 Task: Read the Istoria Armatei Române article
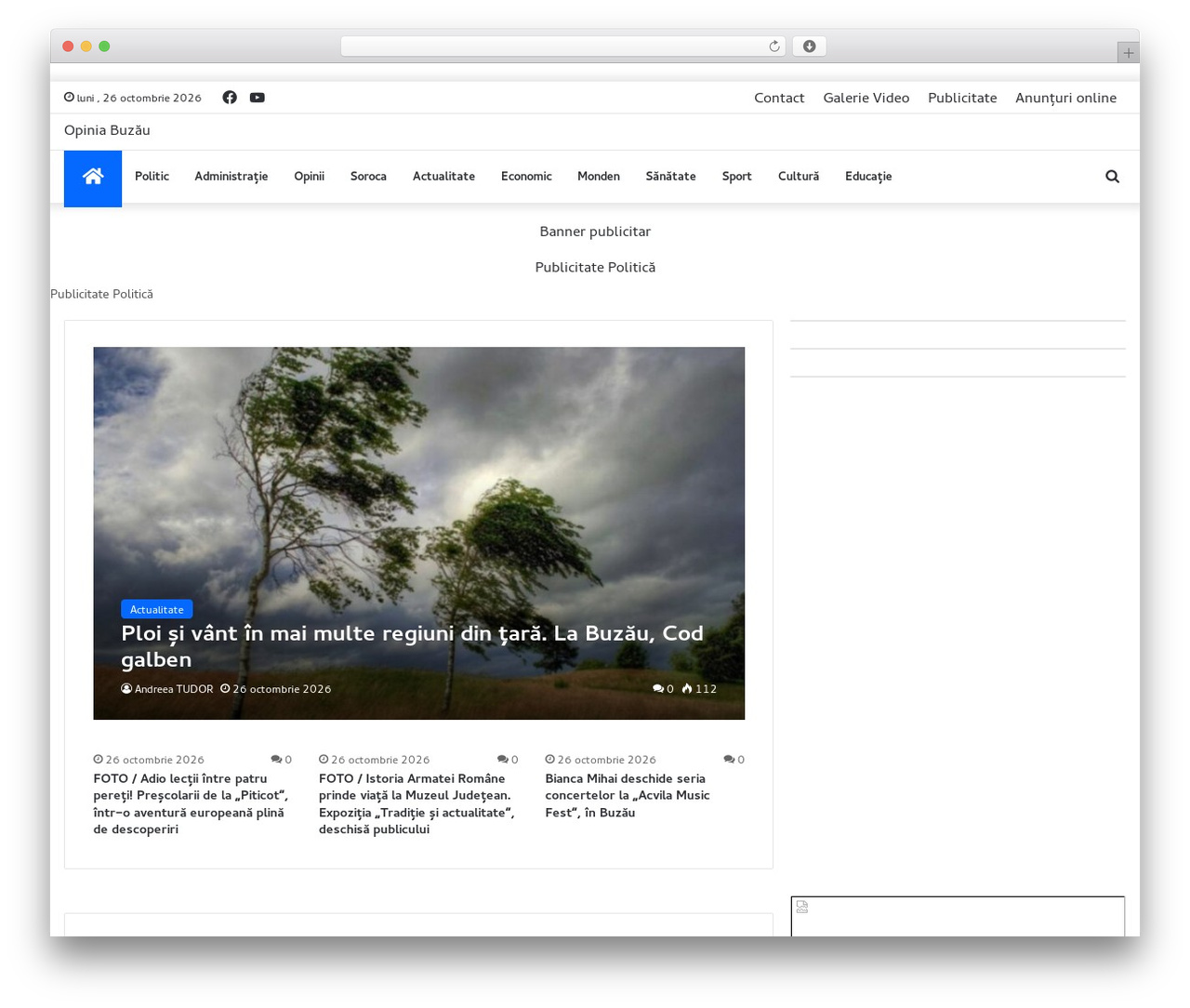tap(416, 804)
